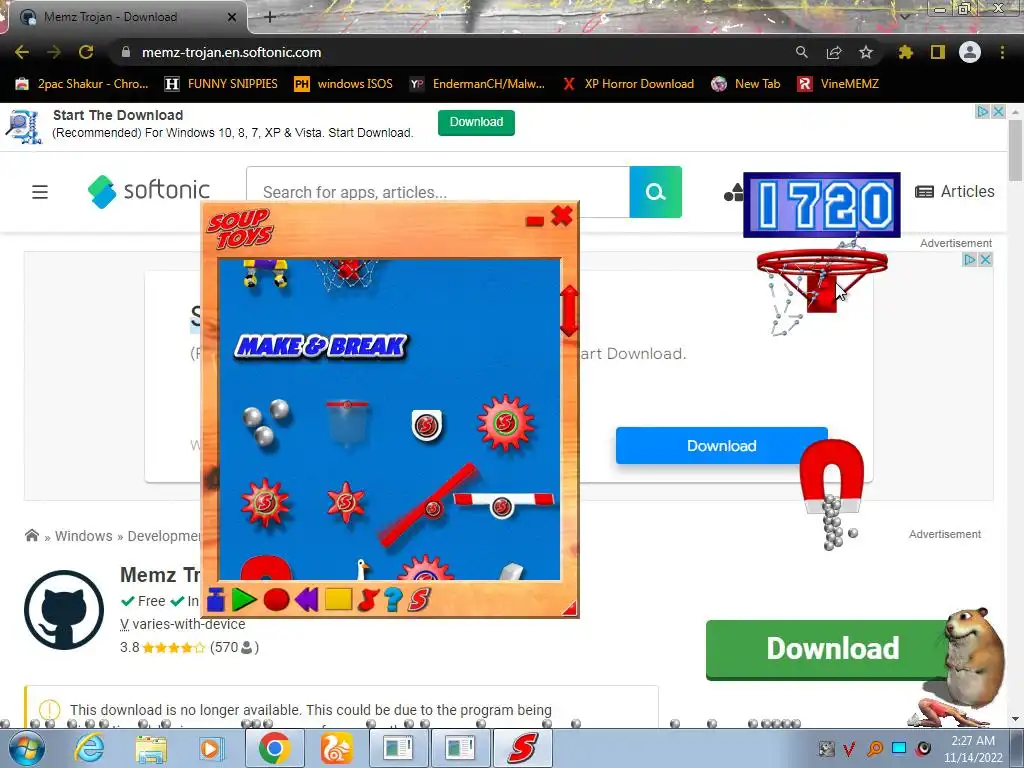Click the red double-arrow toybox scroller
This screenshot has height=768, width=1024.
pos(569,311)
